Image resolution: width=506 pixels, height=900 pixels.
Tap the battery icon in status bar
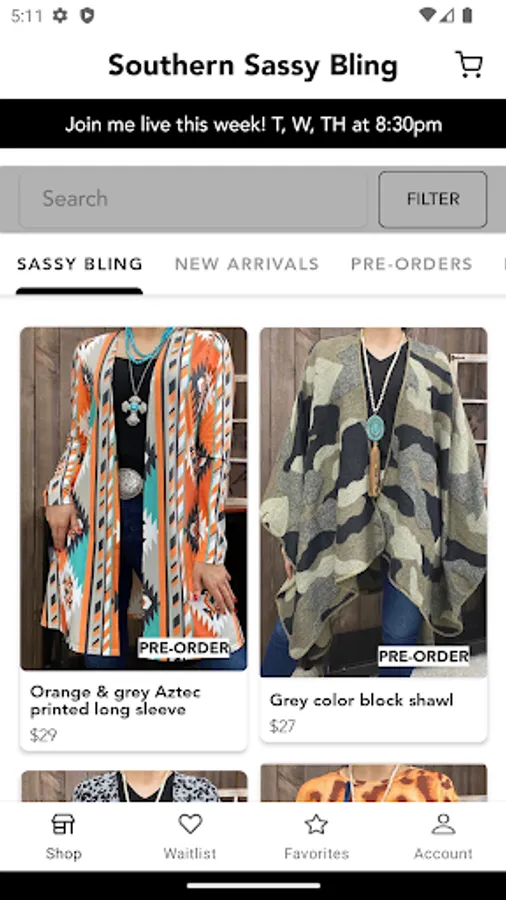(x=468, y=15)
